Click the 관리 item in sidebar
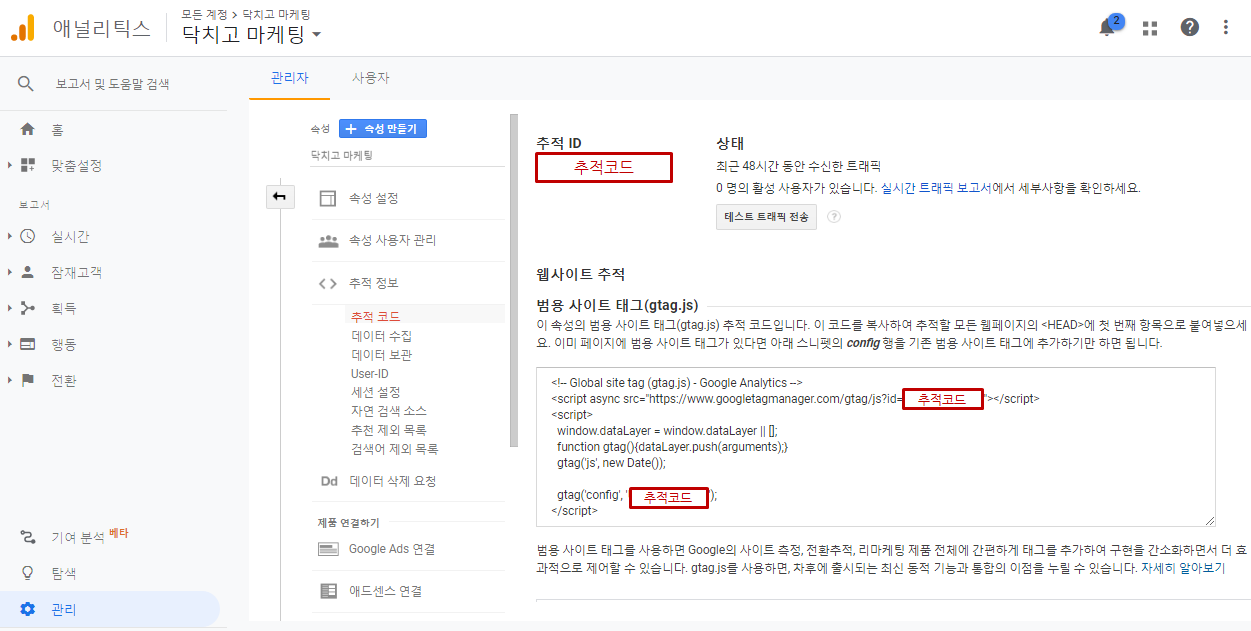1251x631 pixels. pyautogui.click(x=110, y=609)
